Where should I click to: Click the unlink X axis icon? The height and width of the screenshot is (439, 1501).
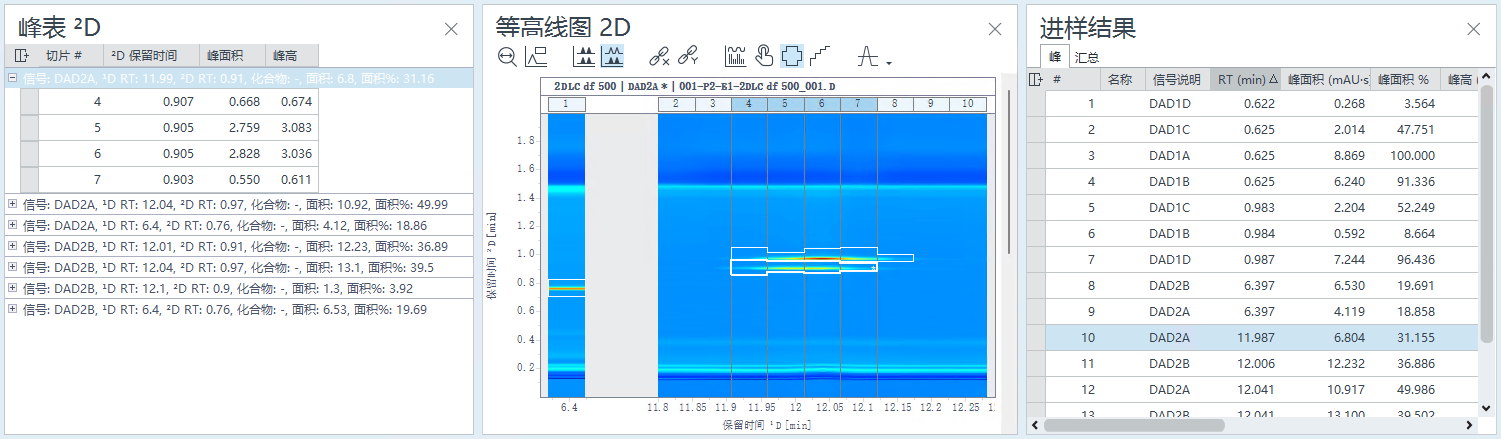click(658, 56)
